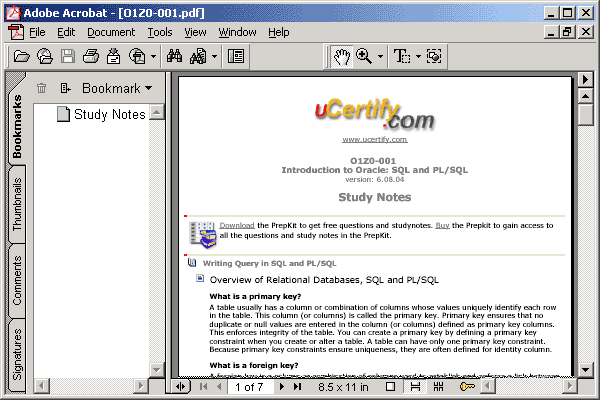Save the document with the floppy icon
Screen dimensions: 600x400
pos(68,56)
